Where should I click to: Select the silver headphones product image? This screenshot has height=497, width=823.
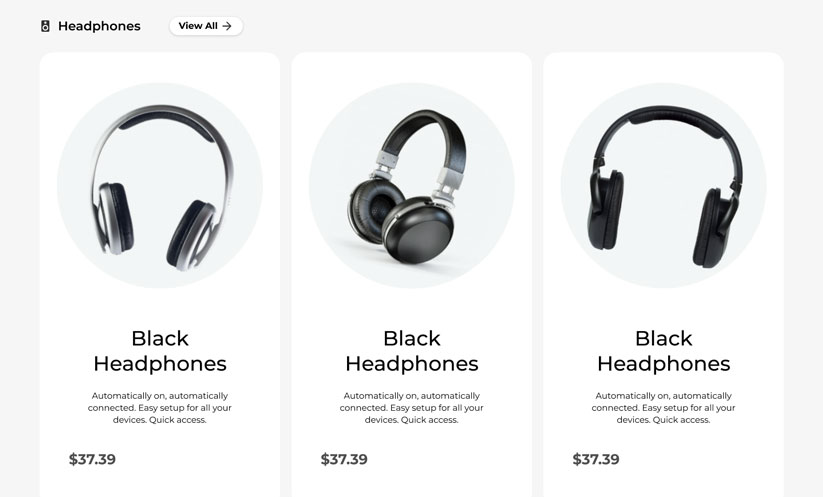click(160, 187)
